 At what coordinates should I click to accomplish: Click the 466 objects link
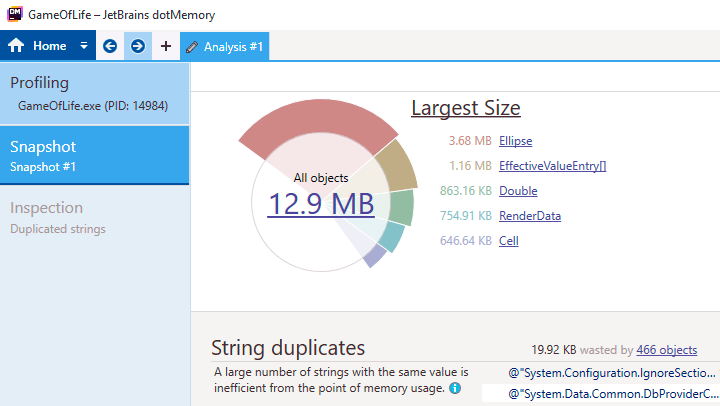pos(666,350)
